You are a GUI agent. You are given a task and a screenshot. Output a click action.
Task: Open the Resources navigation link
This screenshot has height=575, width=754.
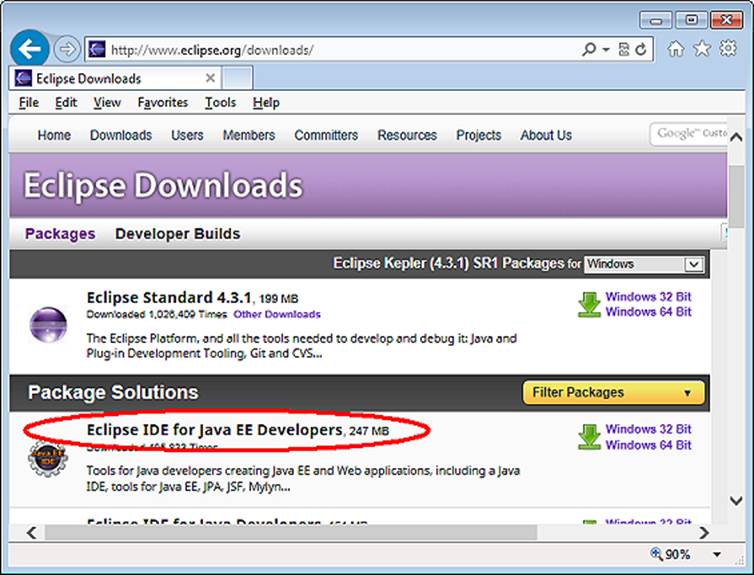click(407, 135)
